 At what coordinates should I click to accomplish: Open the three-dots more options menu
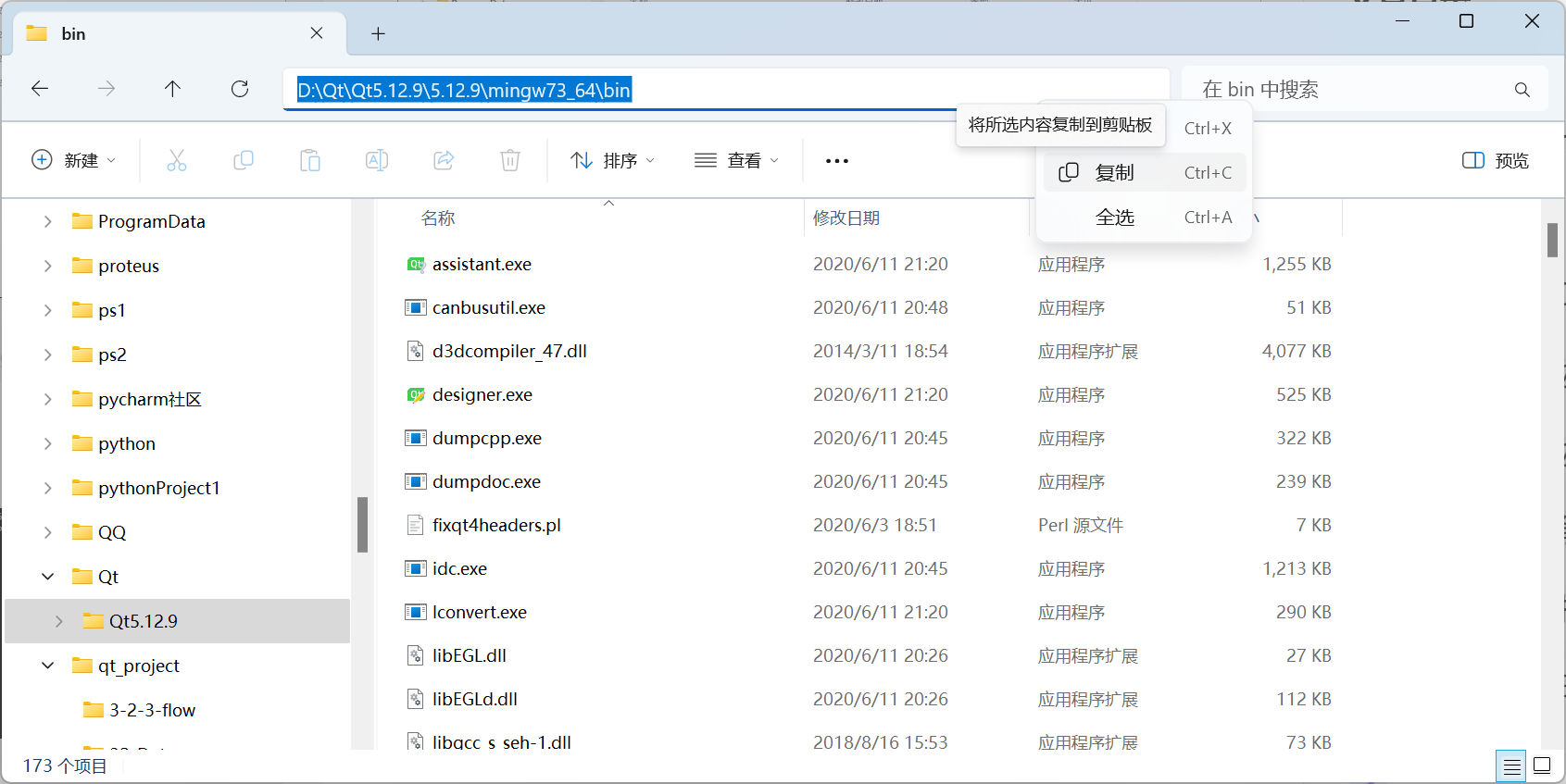pos(837,161)
